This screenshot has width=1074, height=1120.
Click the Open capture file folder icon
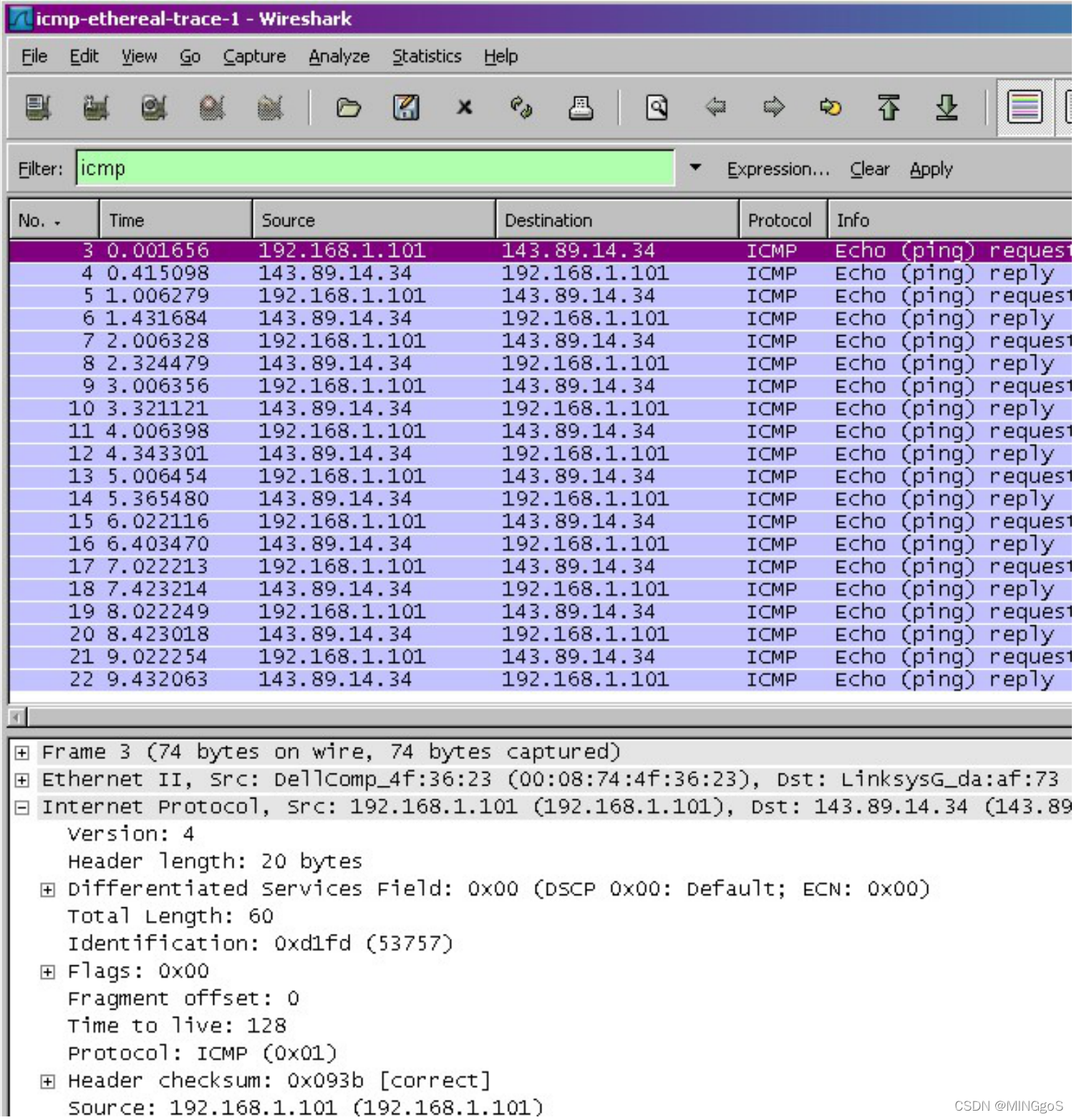tap(349, 108)
